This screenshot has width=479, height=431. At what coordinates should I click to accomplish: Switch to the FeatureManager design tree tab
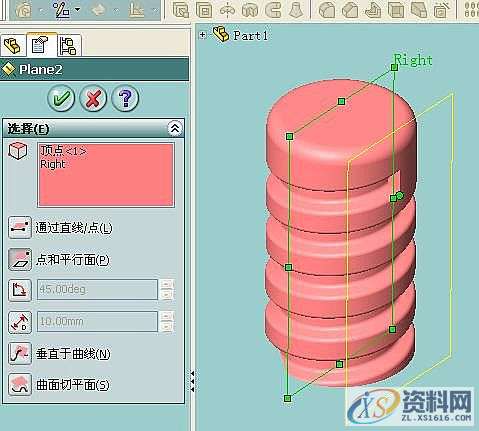click(x=13, y=46)
